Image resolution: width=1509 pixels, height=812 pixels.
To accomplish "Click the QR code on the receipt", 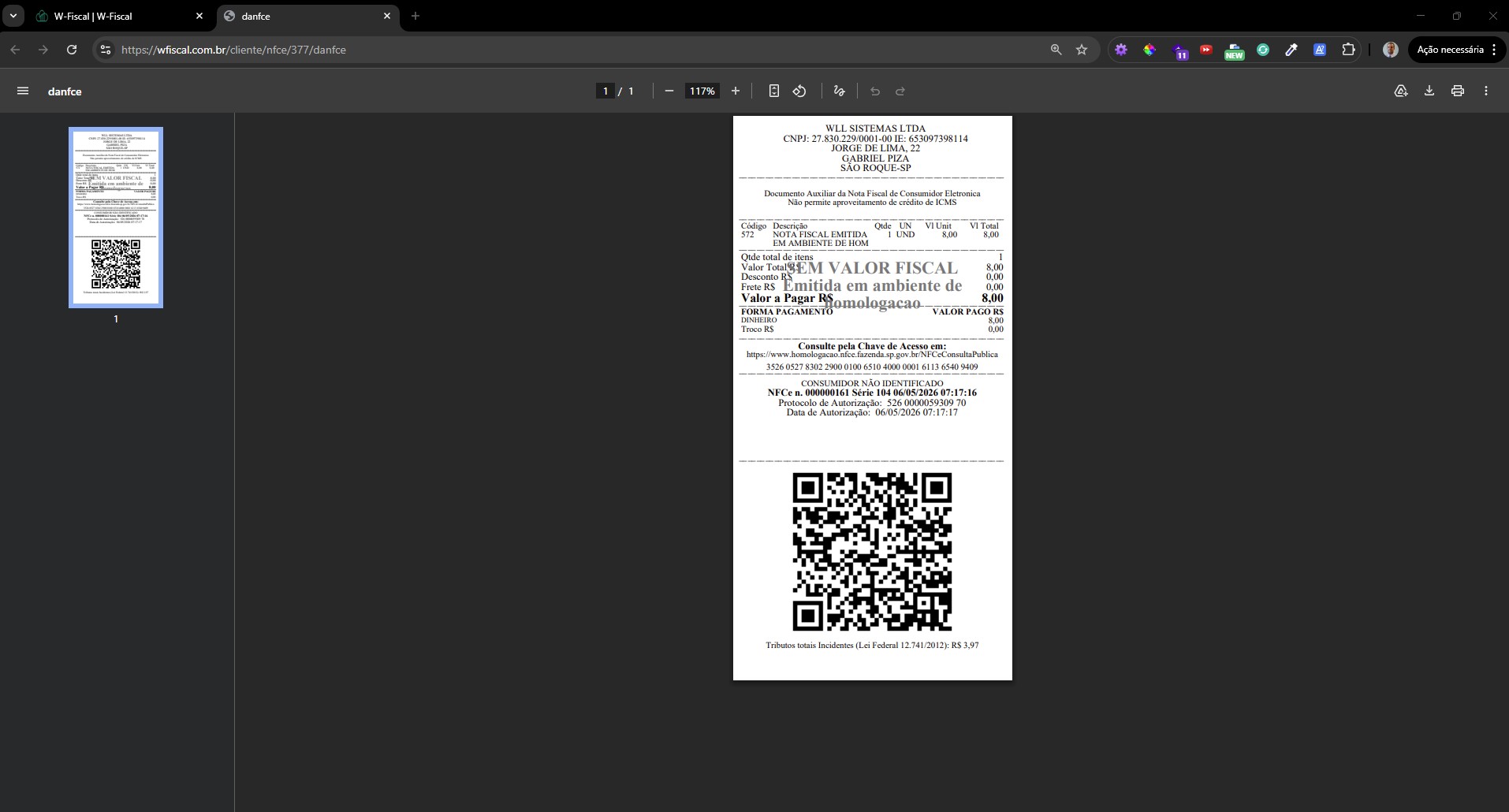I will click(872, 552).
